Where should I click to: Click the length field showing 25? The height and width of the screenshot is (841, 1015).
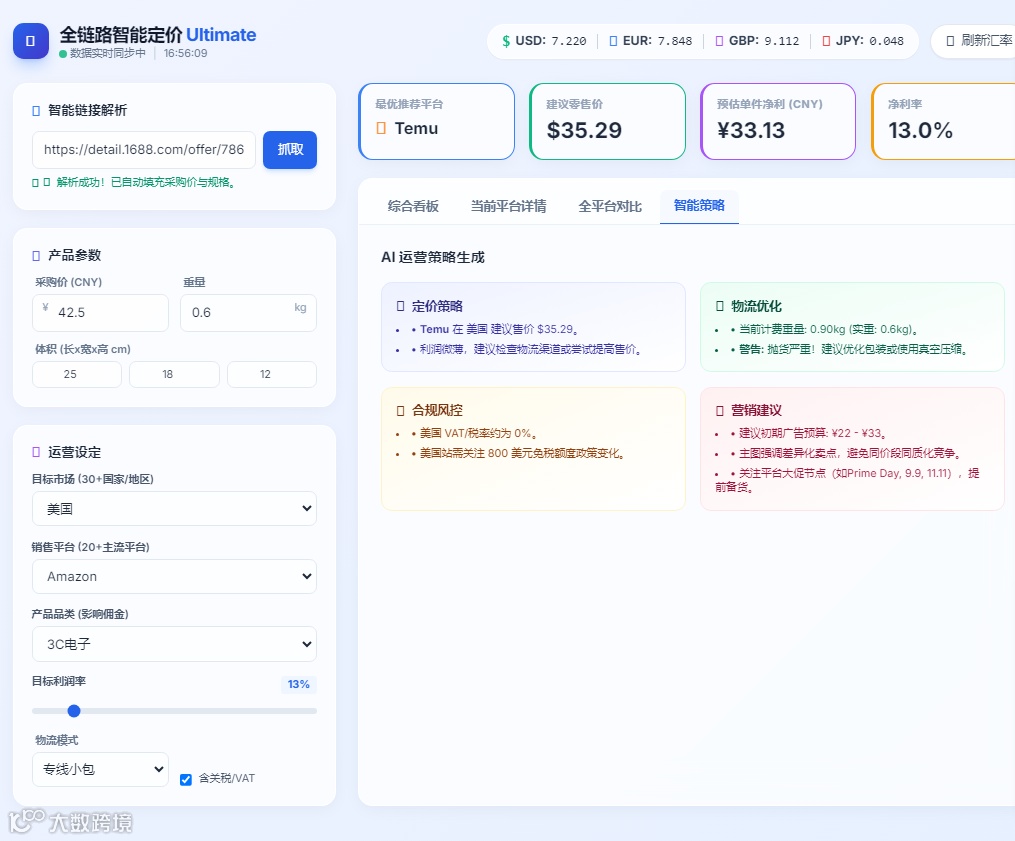click(76, 374)
